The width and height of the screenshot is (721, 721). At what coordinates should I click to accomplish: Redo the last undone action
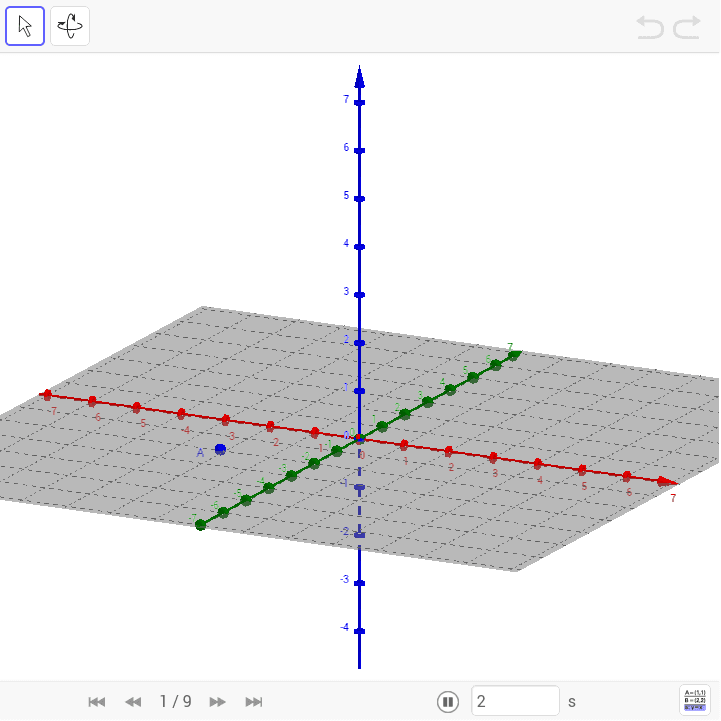[687, 27]
